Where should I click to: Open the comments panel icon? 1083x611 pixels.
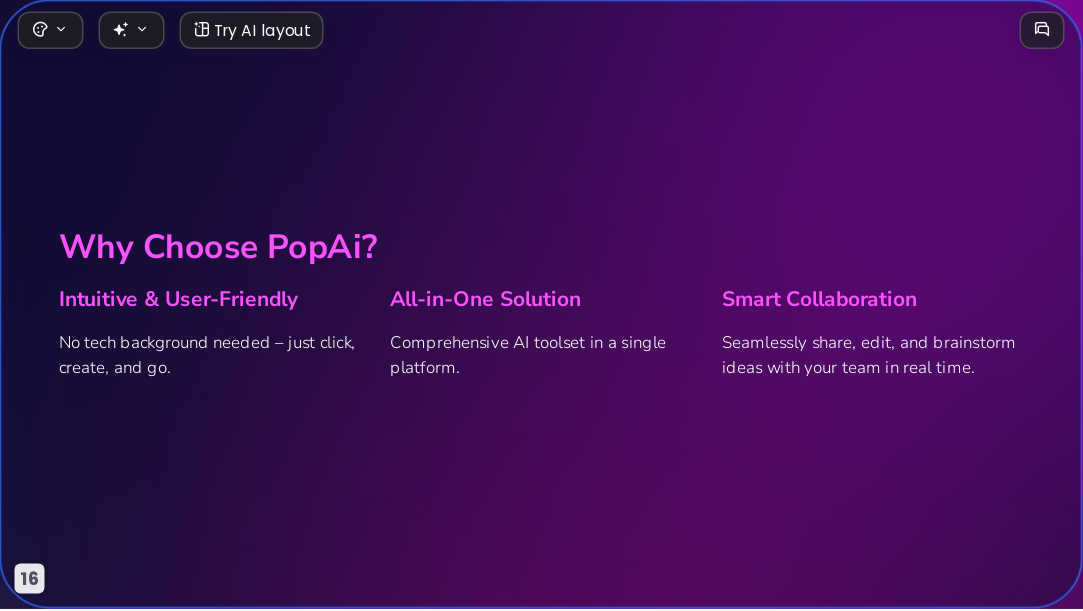[x=1042, y=30]
